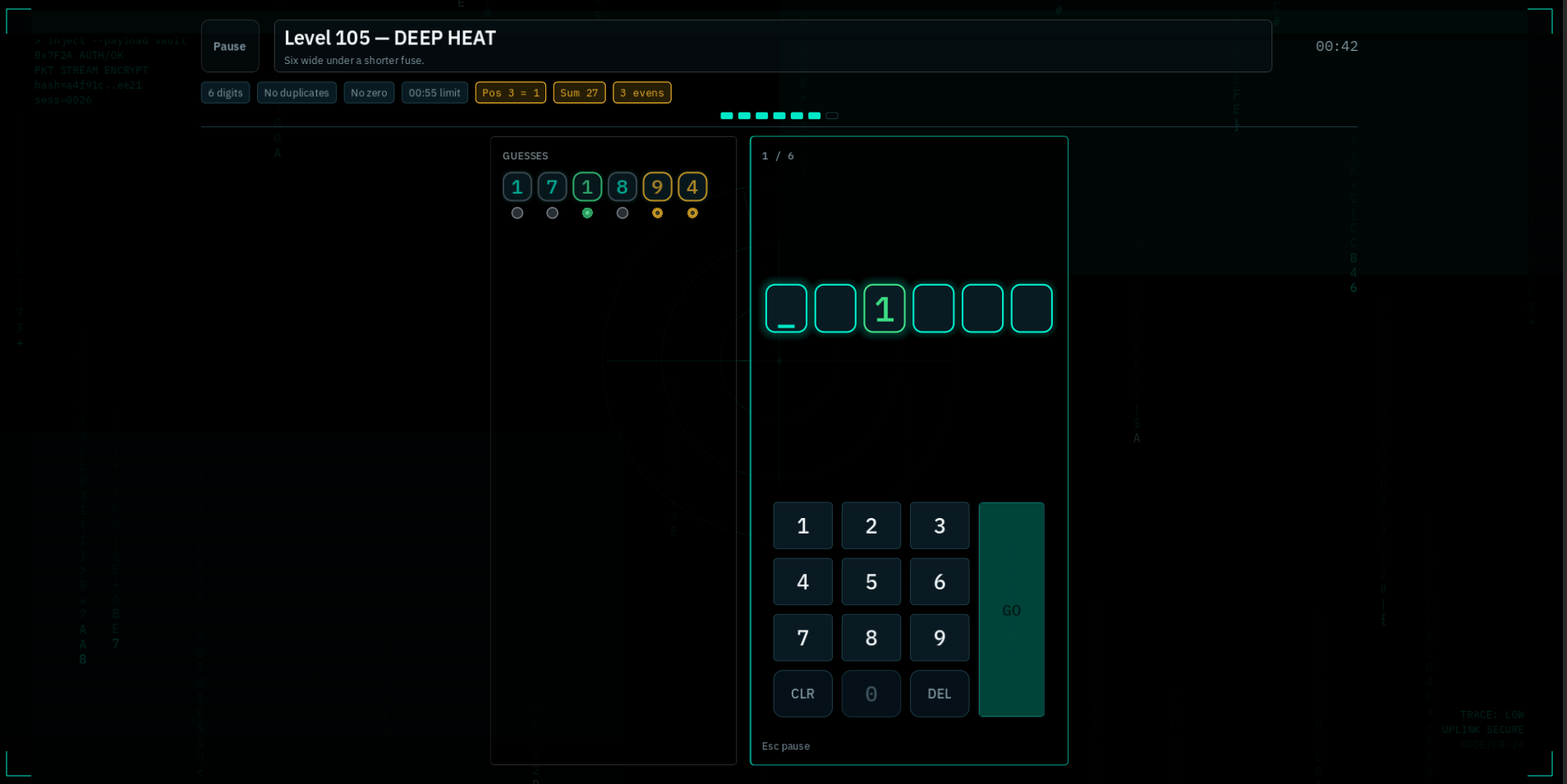Screen dimensions: 1567x784
Task: Click the yellow feedback dot under 9
Action: tap(657, 213)
